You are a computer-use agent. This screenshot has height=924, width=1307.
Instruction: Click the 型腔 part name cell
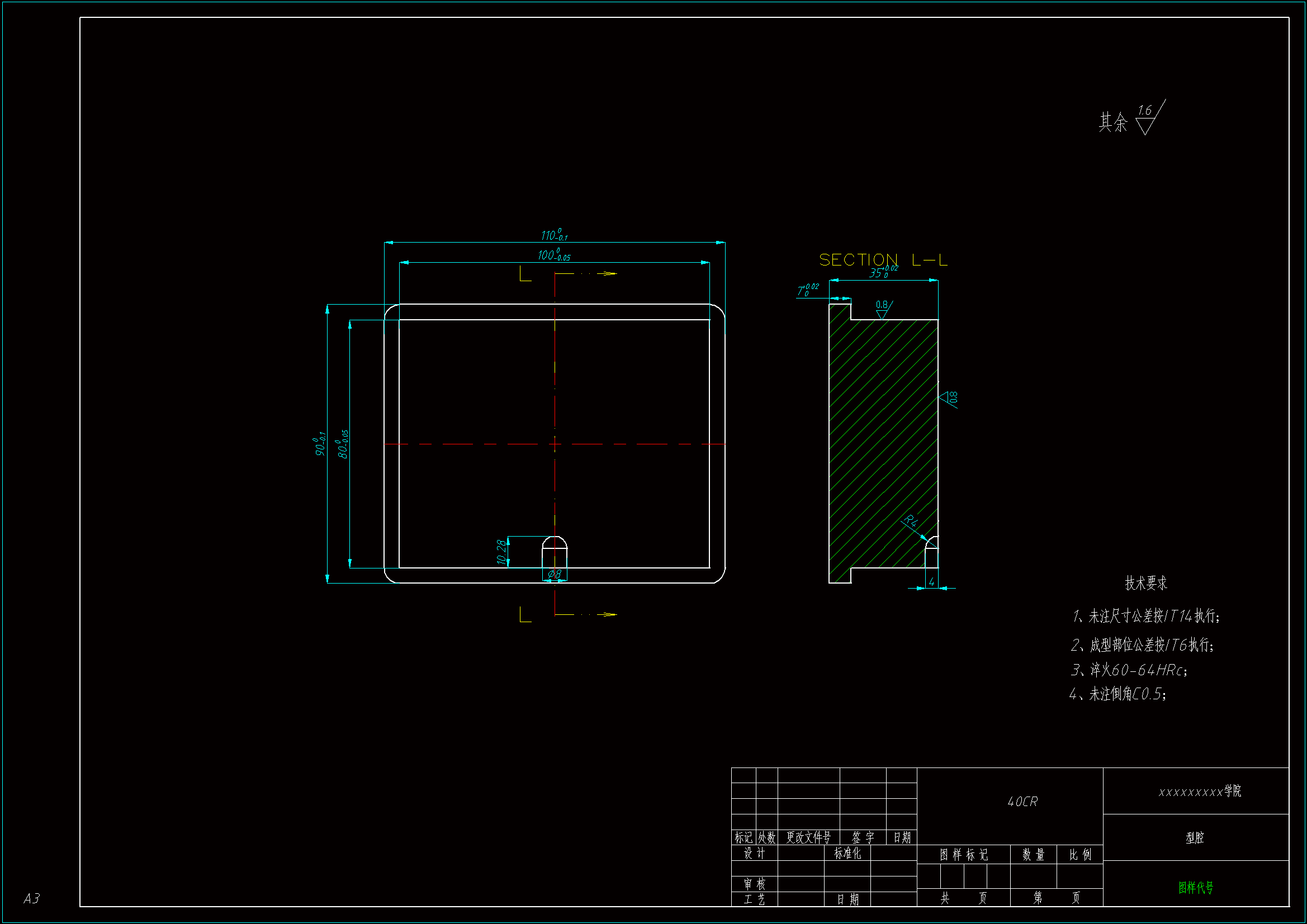1195,837
